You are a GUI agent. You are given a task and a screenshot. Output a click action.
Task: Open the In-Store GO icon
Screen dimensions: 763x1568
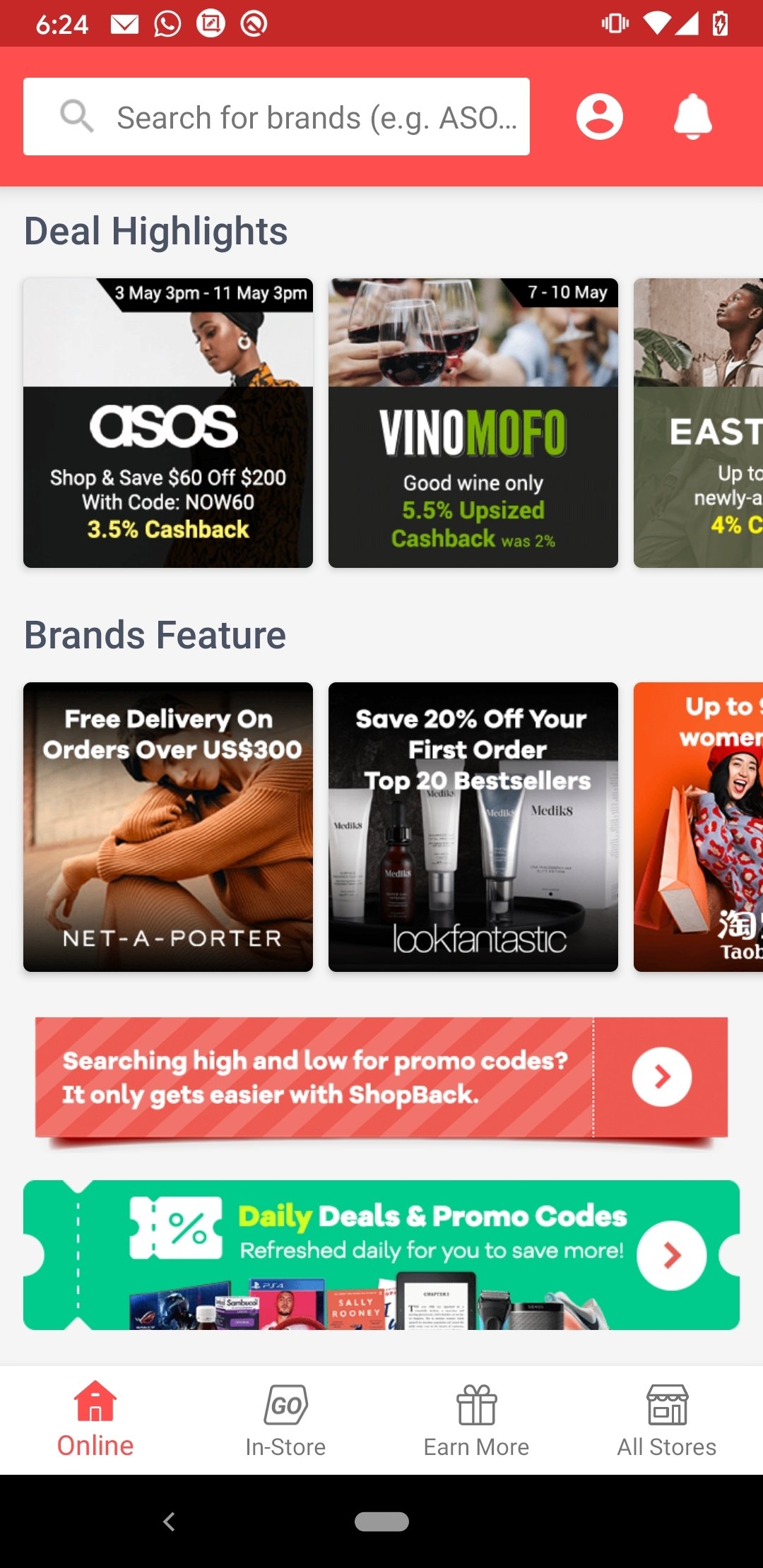[285, 1404]
